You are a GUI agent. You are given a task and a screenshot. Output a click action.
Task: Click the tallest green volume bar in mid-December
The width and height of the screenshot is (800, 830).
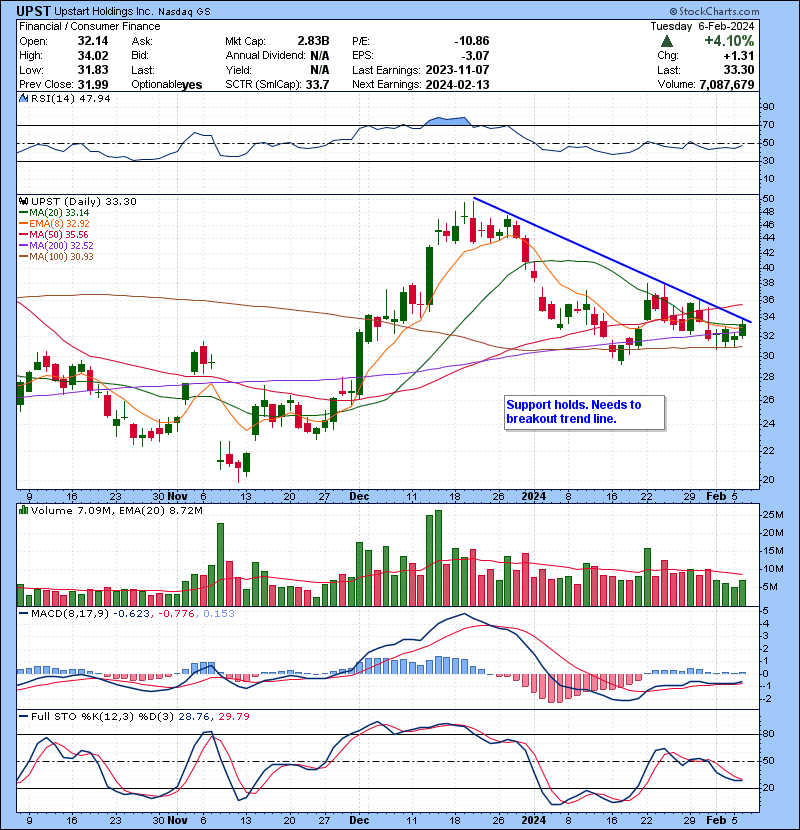438,558
